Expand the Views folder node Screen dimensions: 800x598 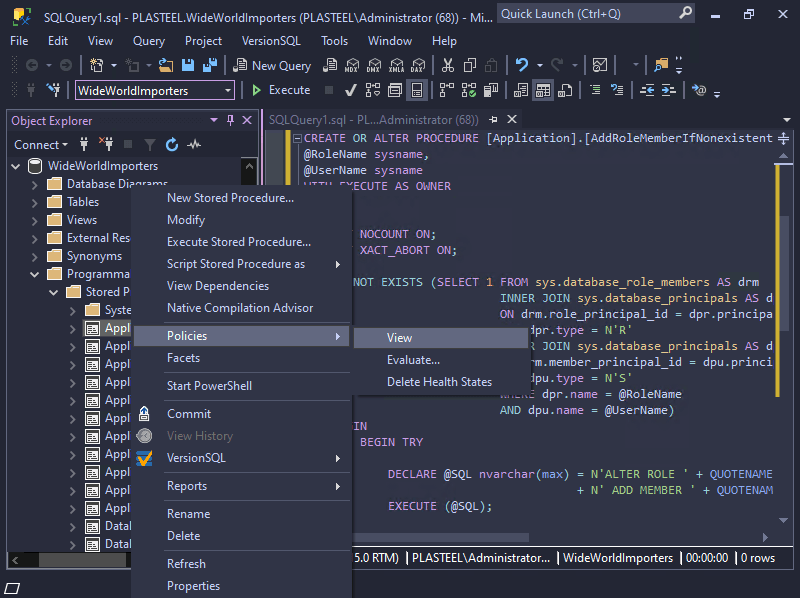point(35,220)
